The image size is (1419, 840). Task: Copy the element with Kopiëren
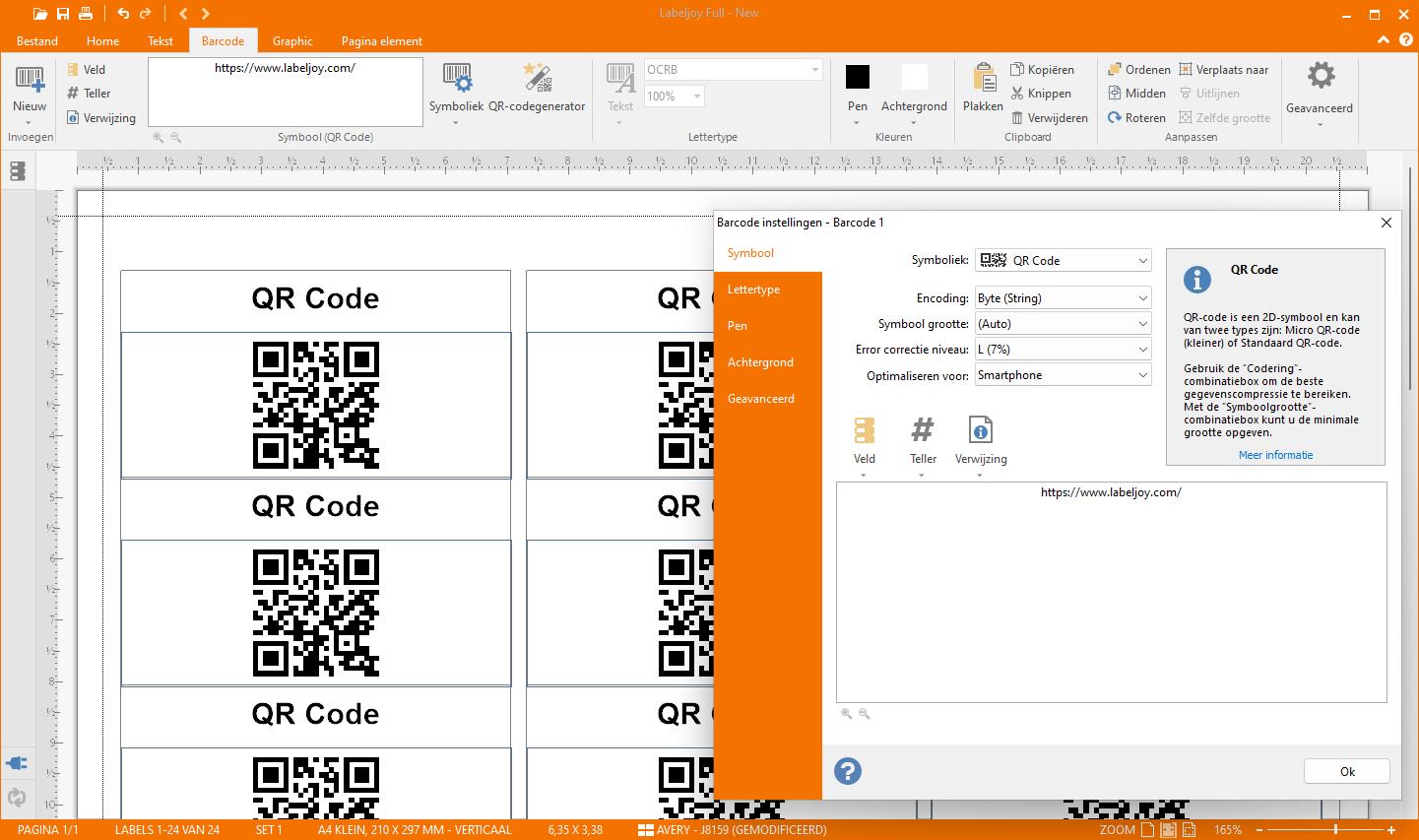(x=1042, y=70)
